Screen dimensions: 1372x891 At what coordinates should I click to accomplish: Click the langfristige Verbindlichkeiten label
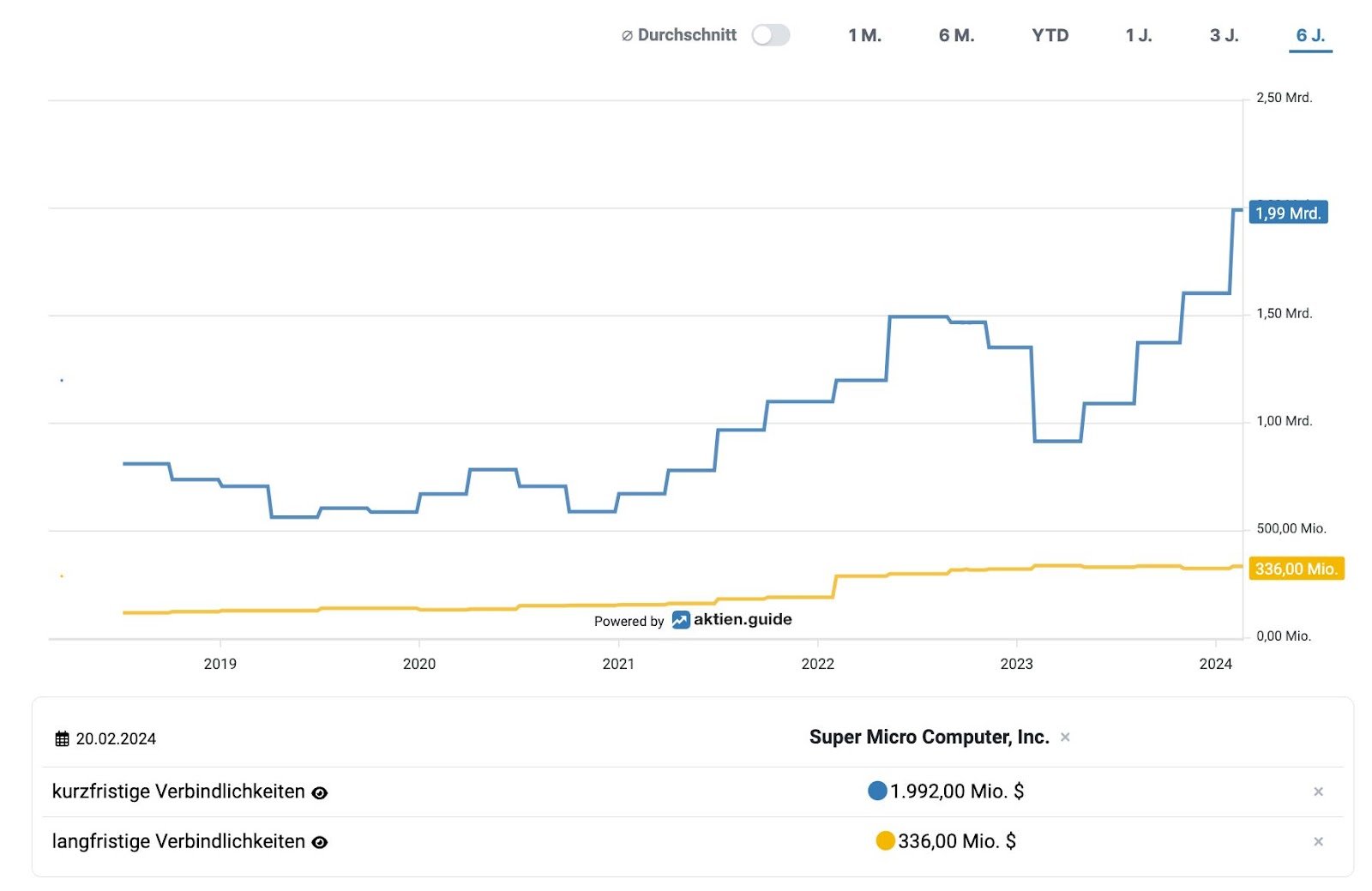178,841
